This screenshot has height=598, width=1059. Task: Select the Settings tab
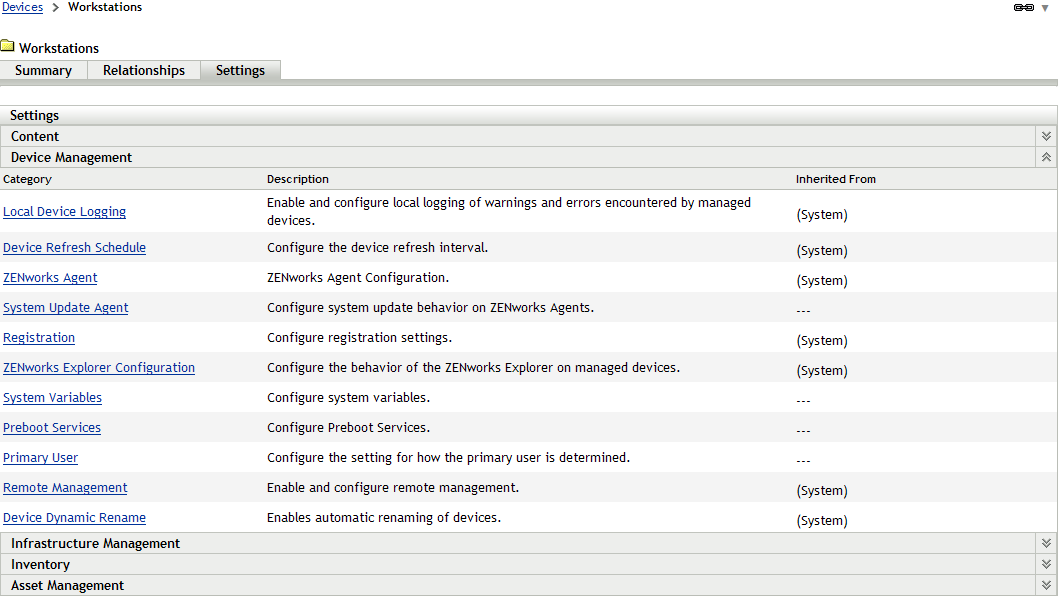pyautogui.click(x=240, y=70)
